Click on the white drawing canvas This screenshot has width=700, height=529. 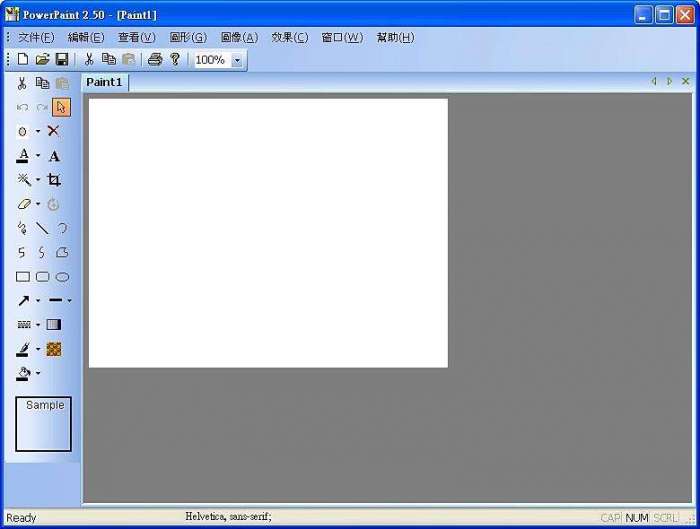[268, 233]
